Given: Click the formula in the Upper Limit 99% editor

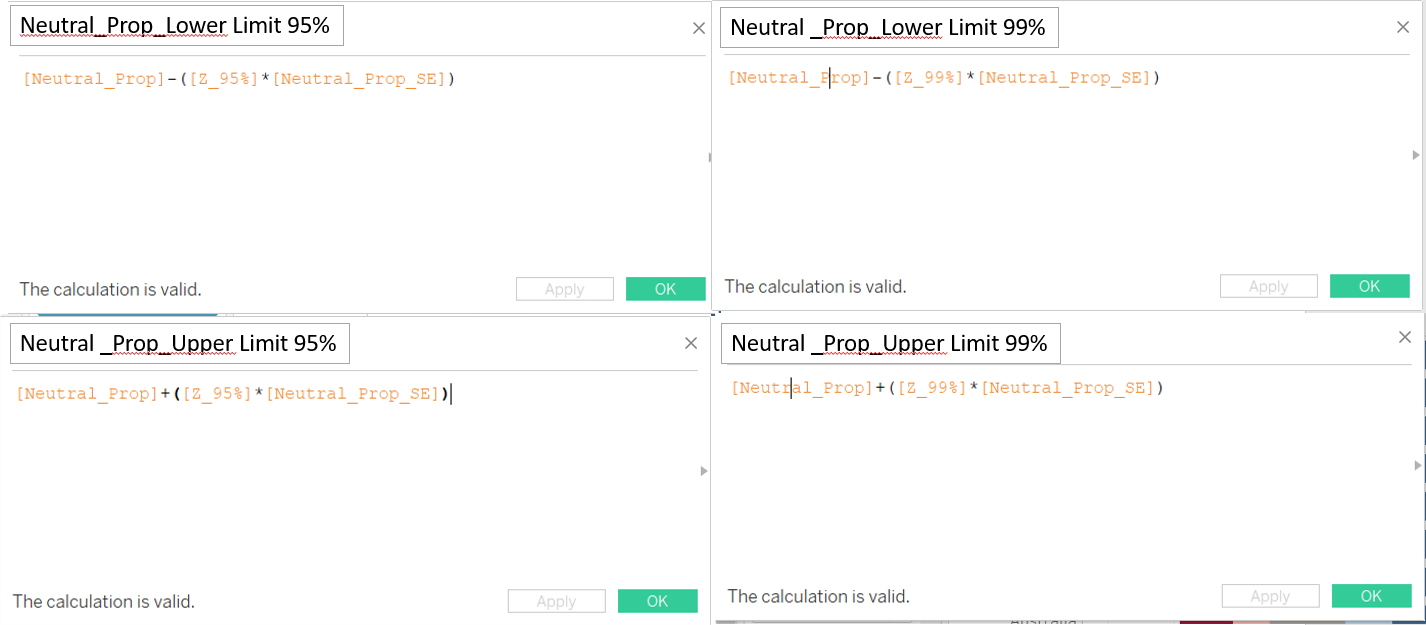Looking at the screenshot, I should pos(947,388).
